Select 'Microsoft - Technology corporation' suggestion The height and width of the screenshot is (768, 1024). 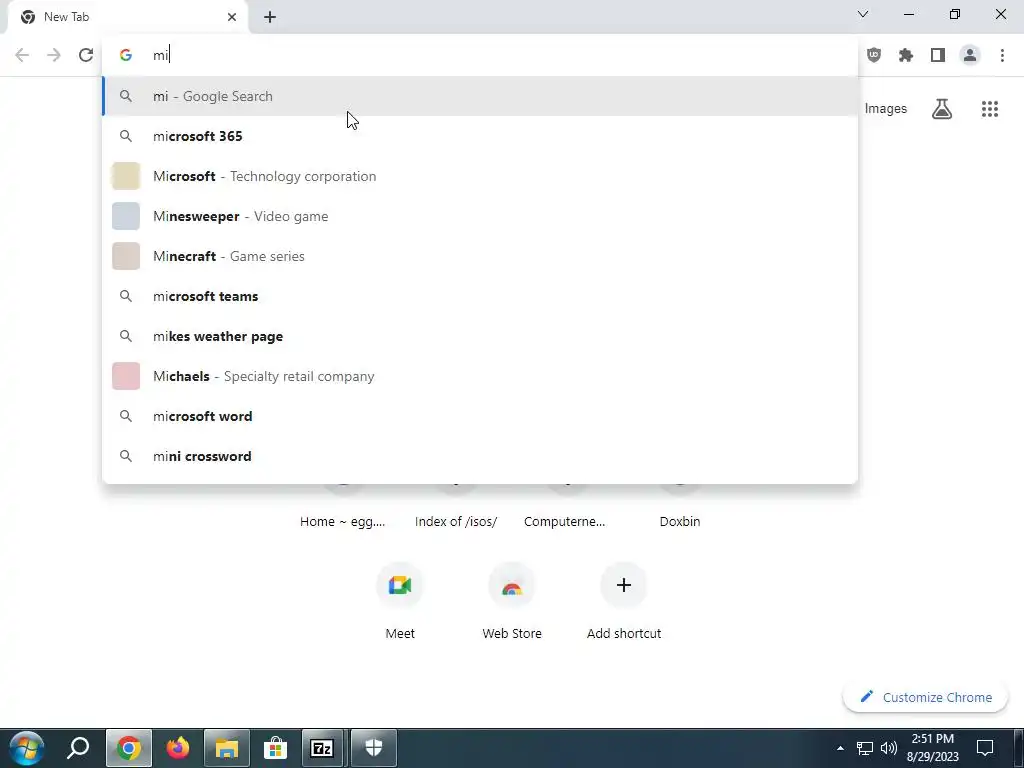point(480,176)
